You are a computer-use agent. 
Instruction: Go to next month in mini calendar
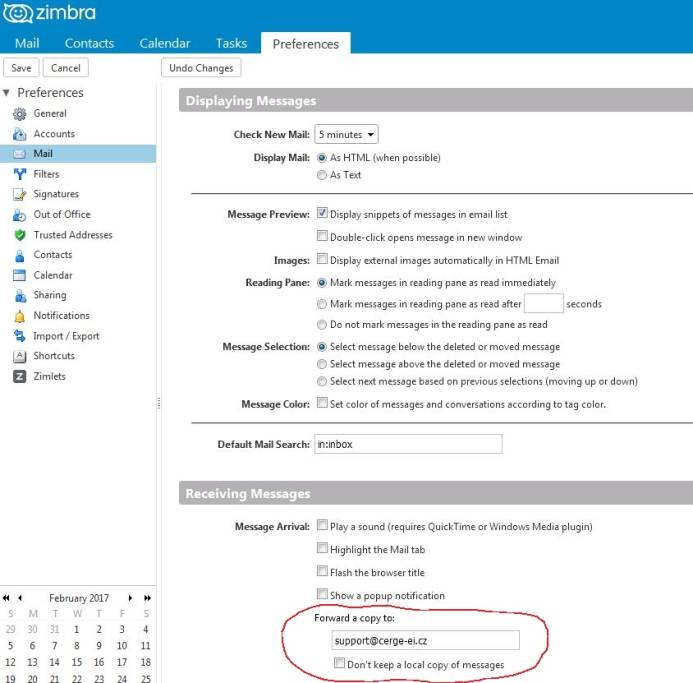(x=130, y=597)
